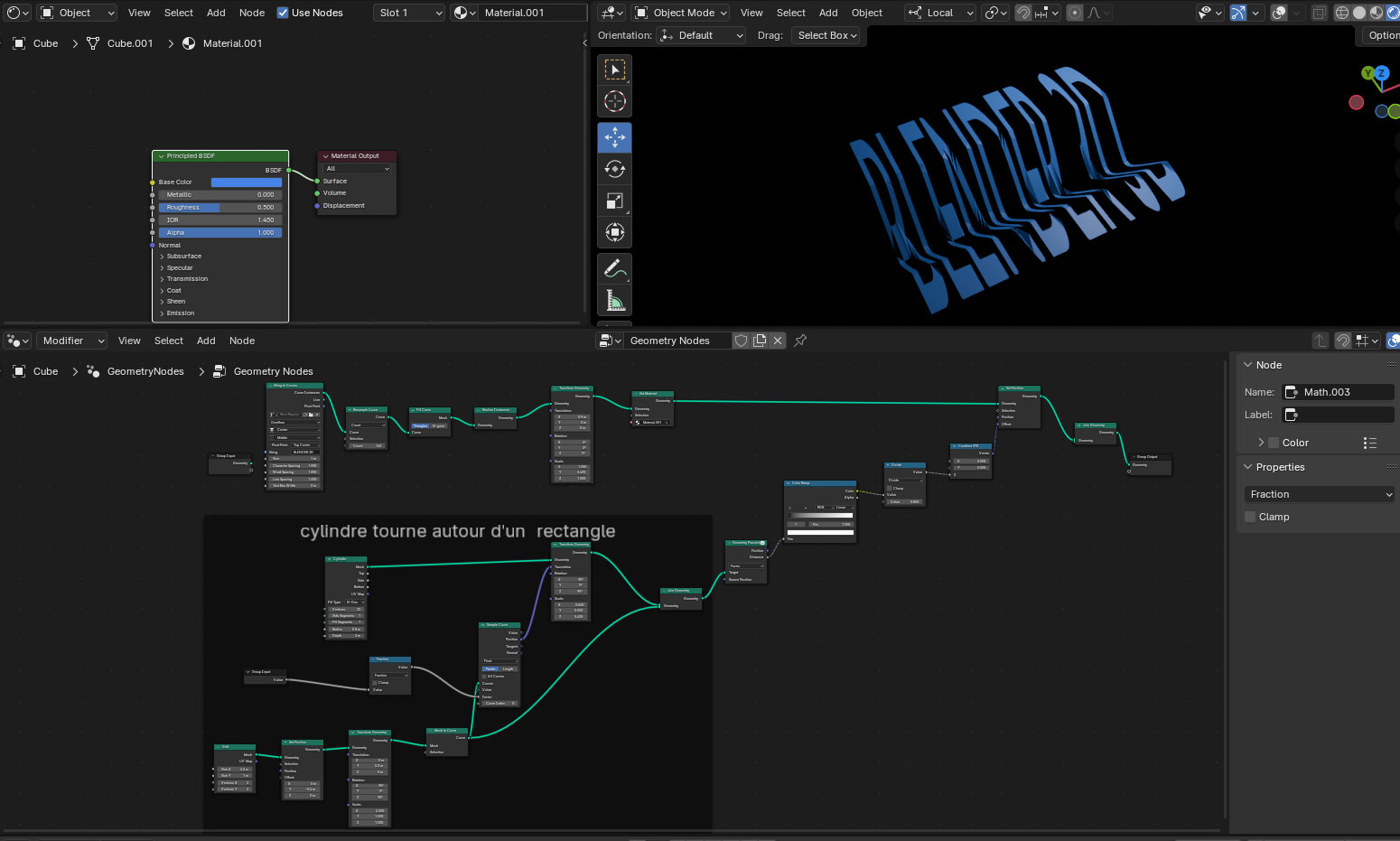Open the Drag Select Box dropdown
Image resolution: width=1400 pixels, height=841 pixels.
pos(826,35)
